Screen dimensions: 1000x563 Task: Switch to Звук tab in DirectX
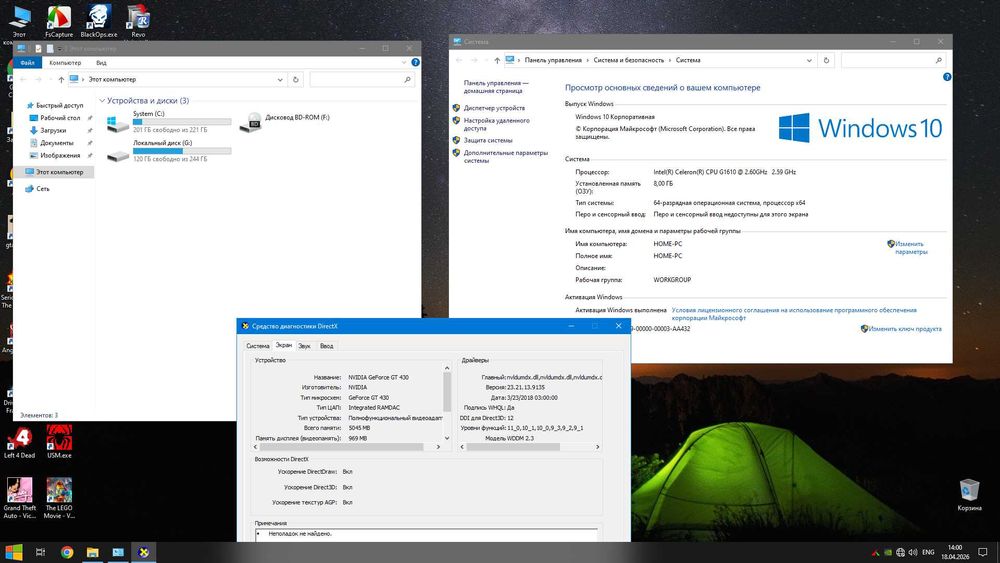304,346
